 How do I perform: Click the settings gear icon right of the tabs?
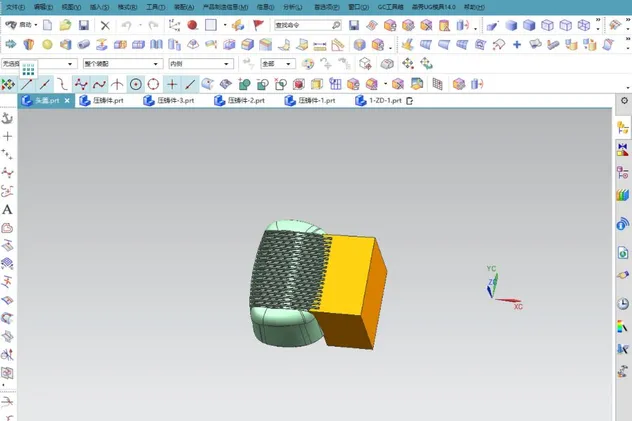click(x=624, y=101)
